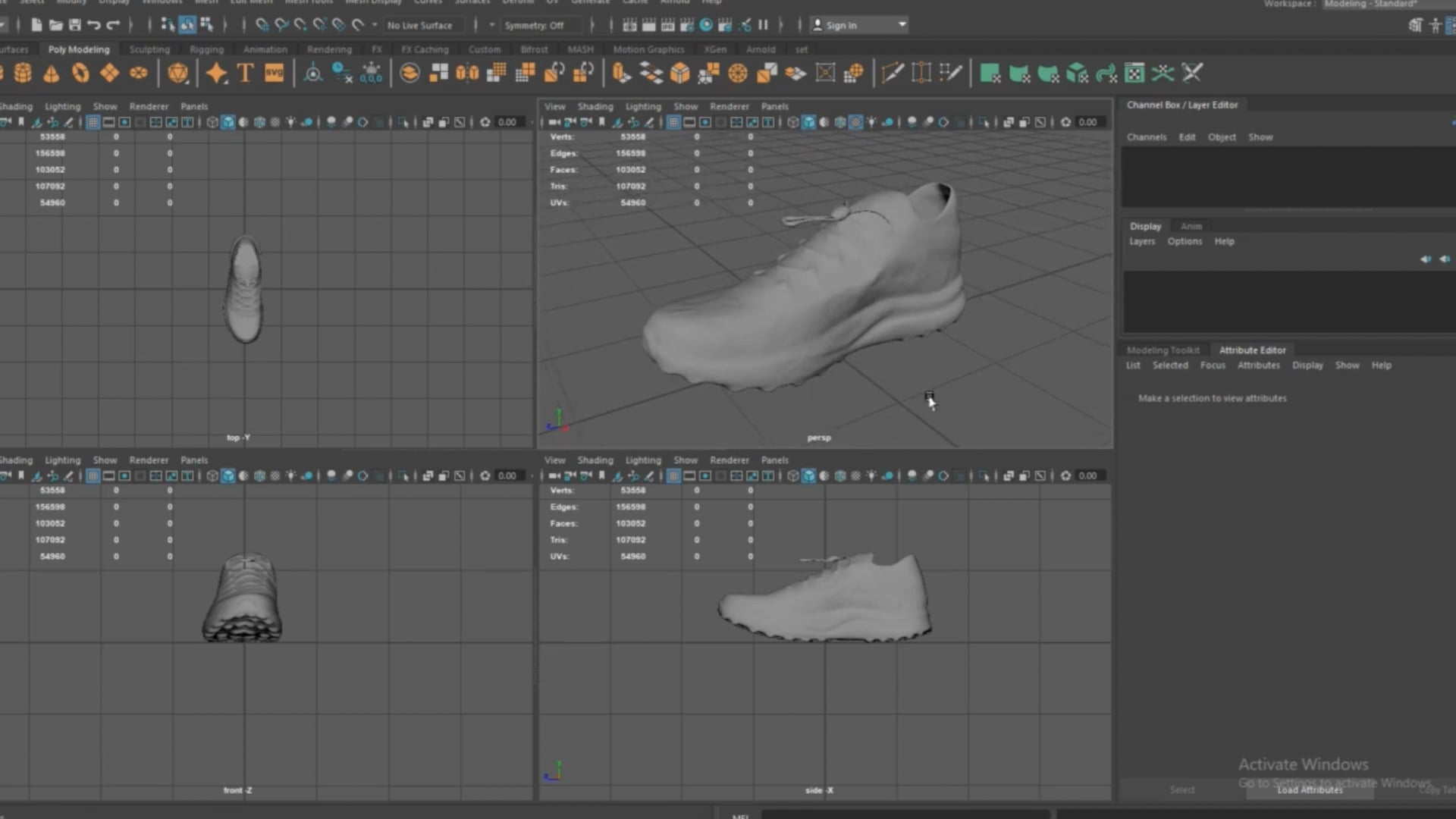This screenshot has width=1456, height=819.
Task: Open the Panels menu in the persp viewport
Action: click(x=774, y=107)
